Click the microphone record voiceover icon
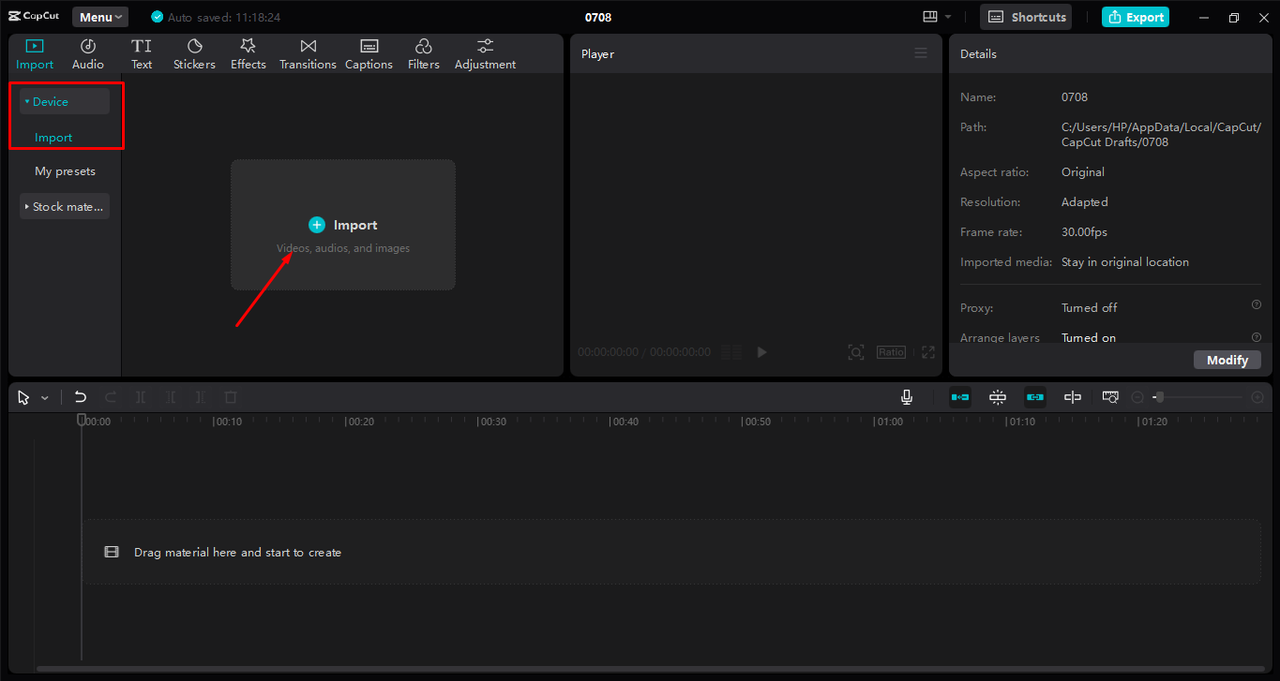1280x681 pixels. tap(906, 397)
